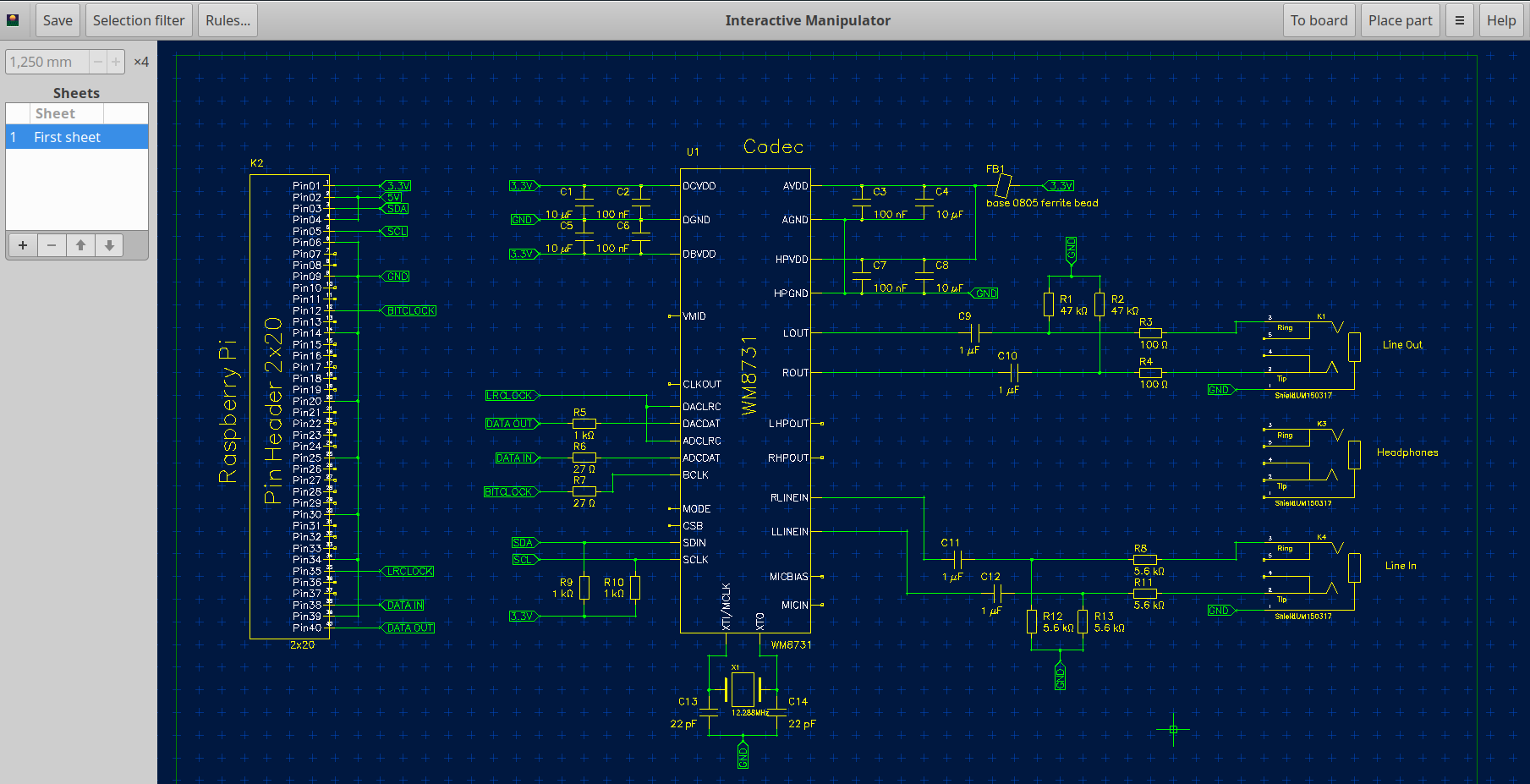1530x784 pixels.
Task: Click the 3.3V label next to ferrite bead
Action: point(1058,185)
